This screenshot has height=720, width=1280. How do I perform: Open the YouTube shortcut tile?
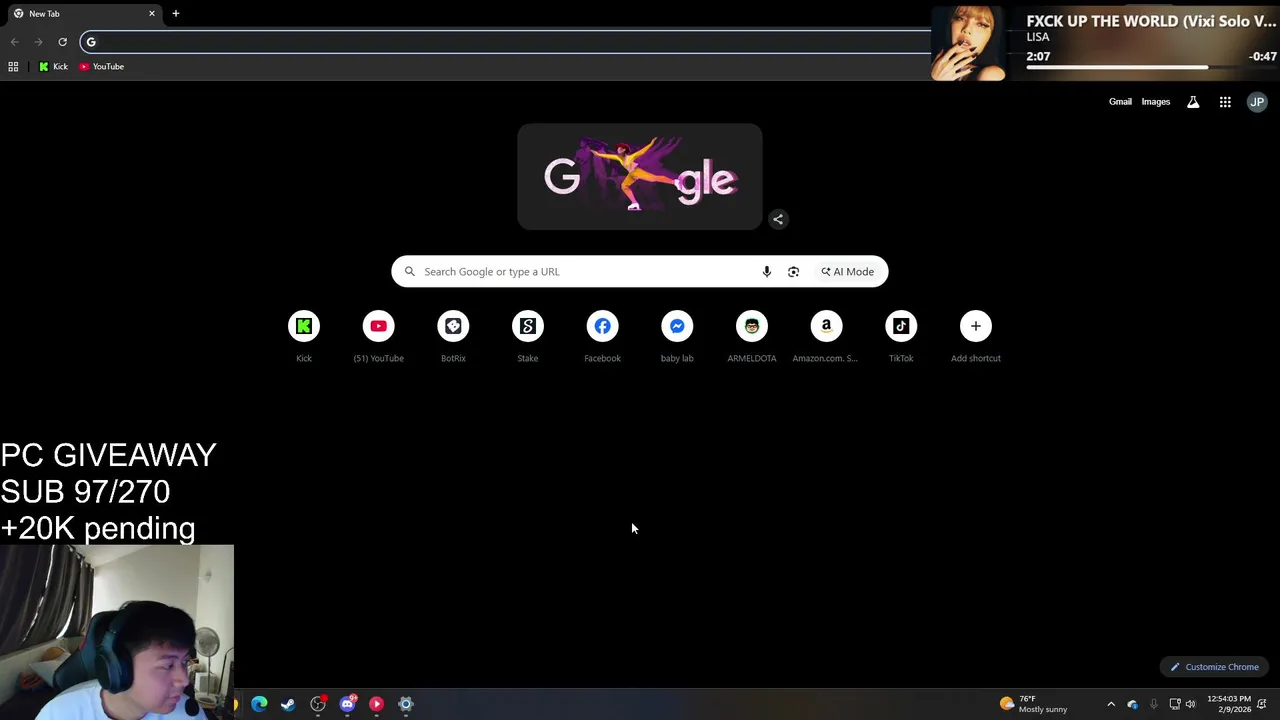click(x=378, y=336)
